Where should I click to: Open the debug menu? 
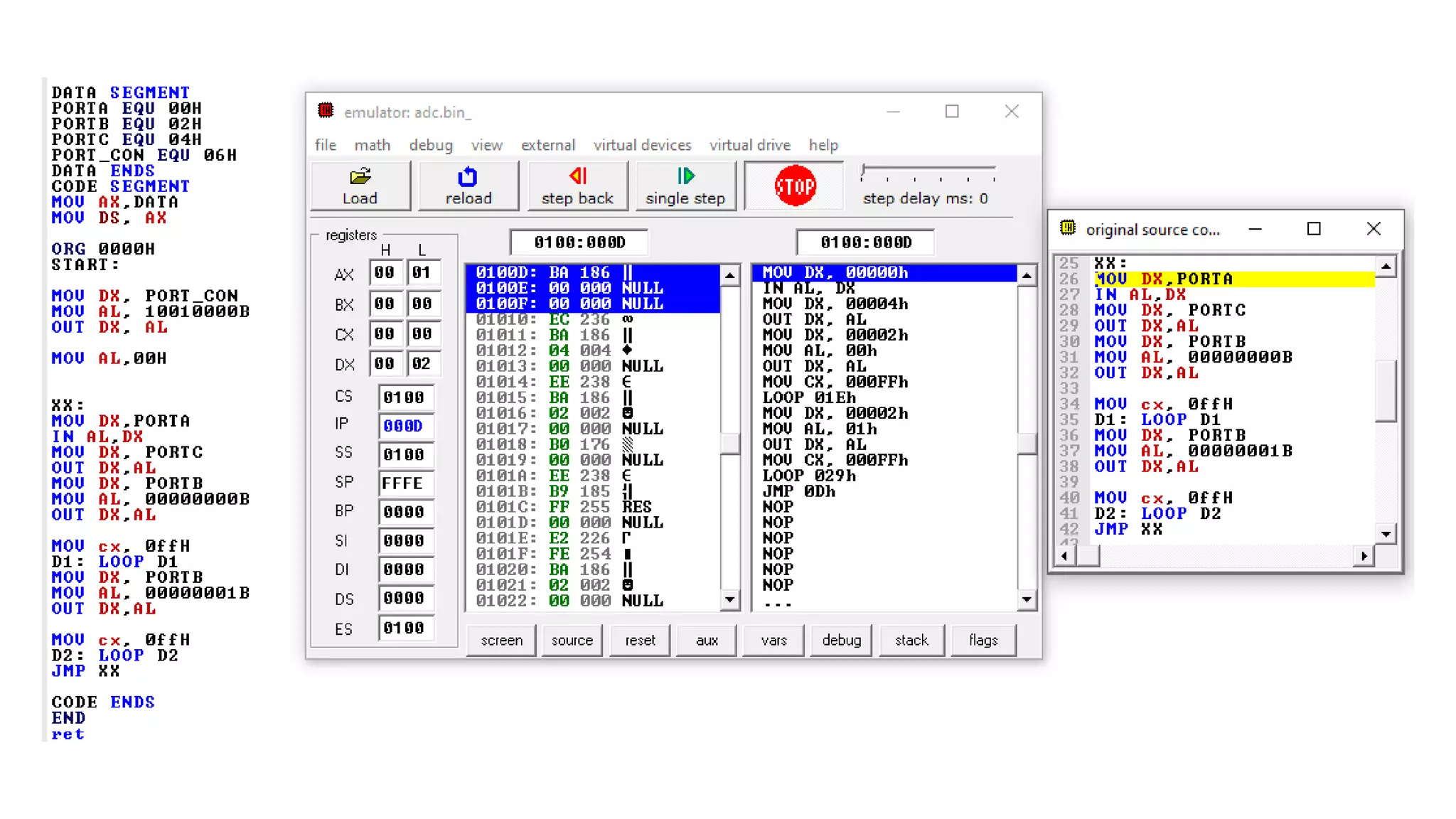pyautogui.click(x=430, y=145)
